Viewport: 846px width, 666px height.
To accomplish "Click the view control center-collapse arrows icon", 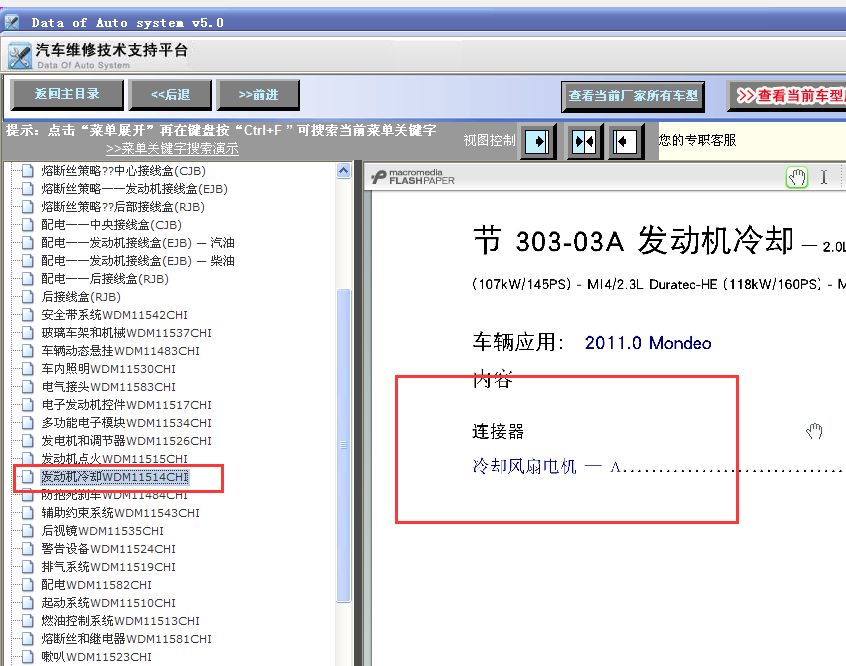I will 584,142.
